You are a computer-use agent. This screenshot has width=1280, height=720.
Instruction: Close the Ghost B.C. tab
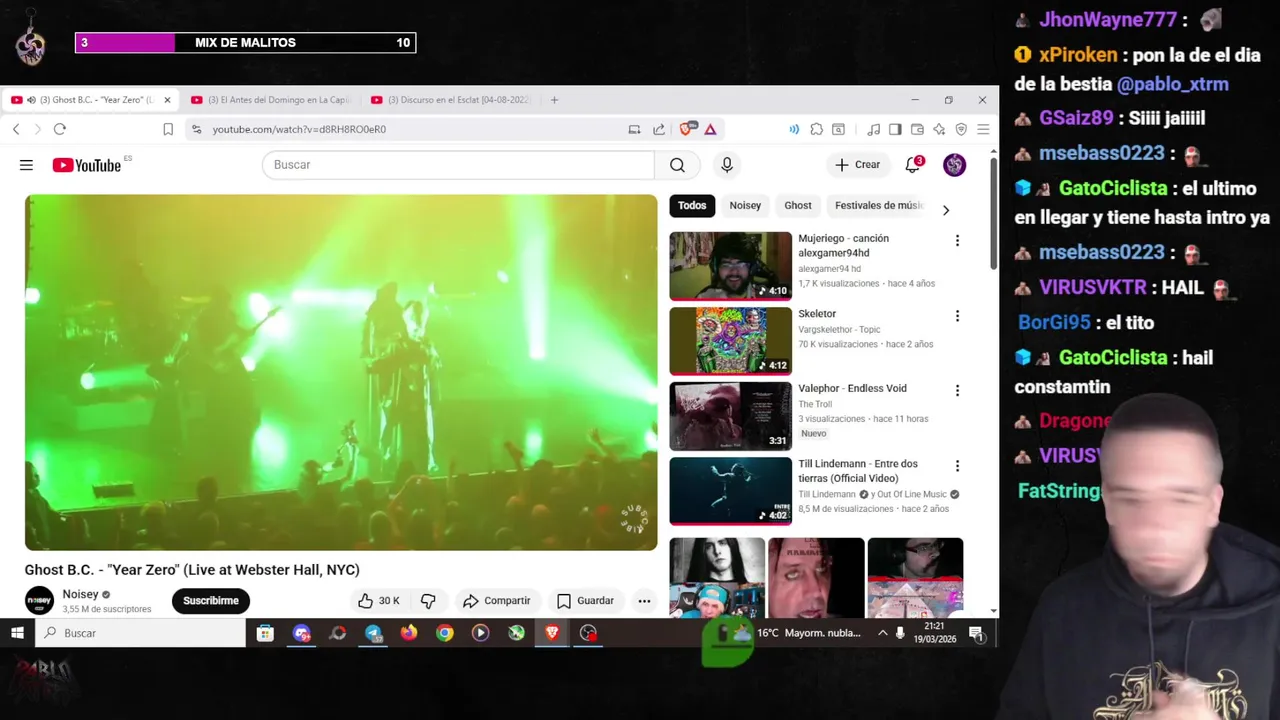click(167, 100)
